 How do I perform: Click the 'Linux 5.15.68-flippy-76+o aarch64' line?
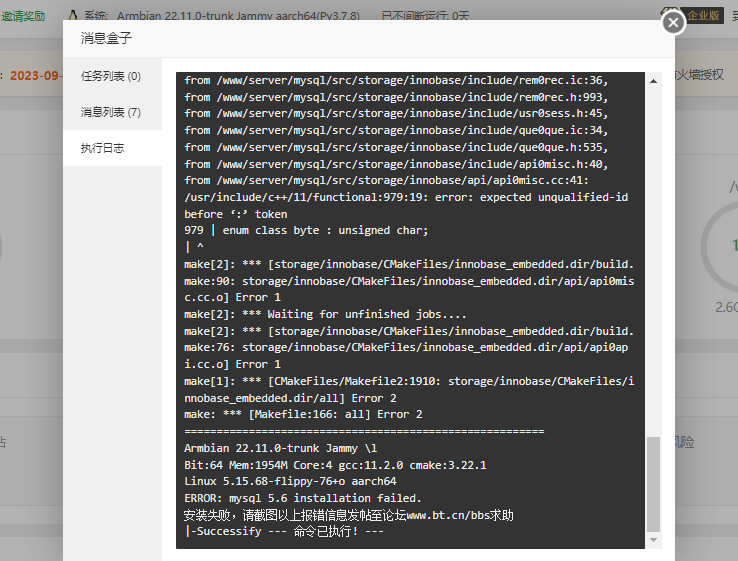(x=290, y=481)
